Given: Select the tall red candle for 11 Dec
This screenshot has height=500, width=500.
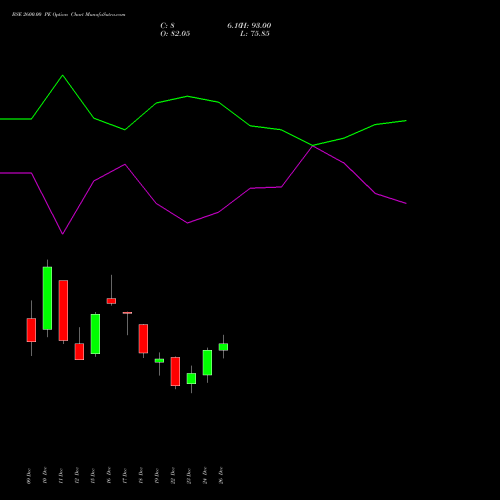Looking at the screenshot, I should [63, 310].
